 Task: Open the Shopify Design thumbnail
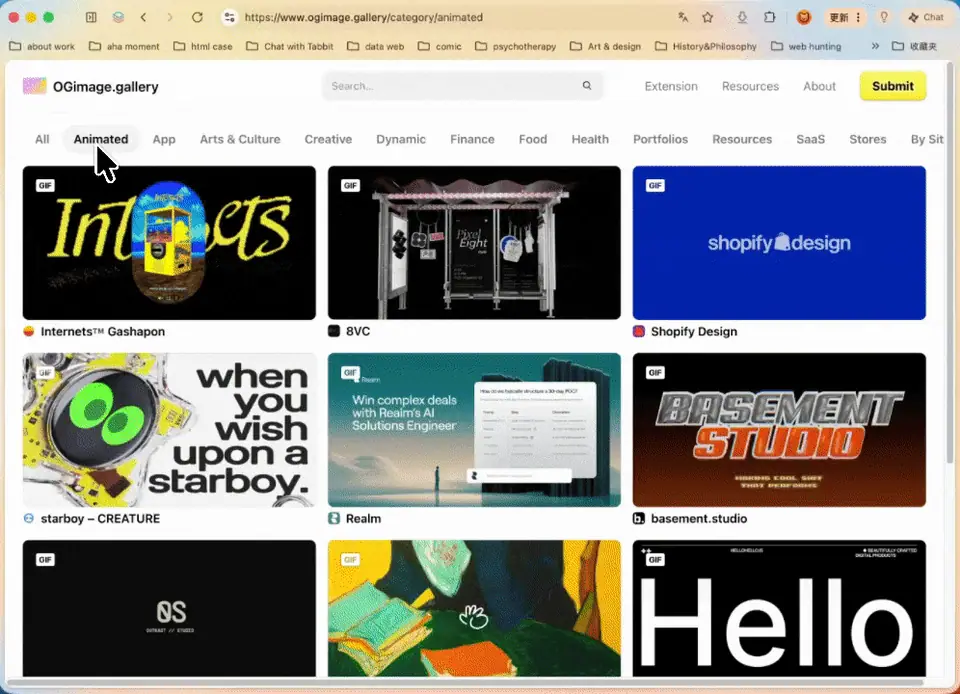[779, 242]
